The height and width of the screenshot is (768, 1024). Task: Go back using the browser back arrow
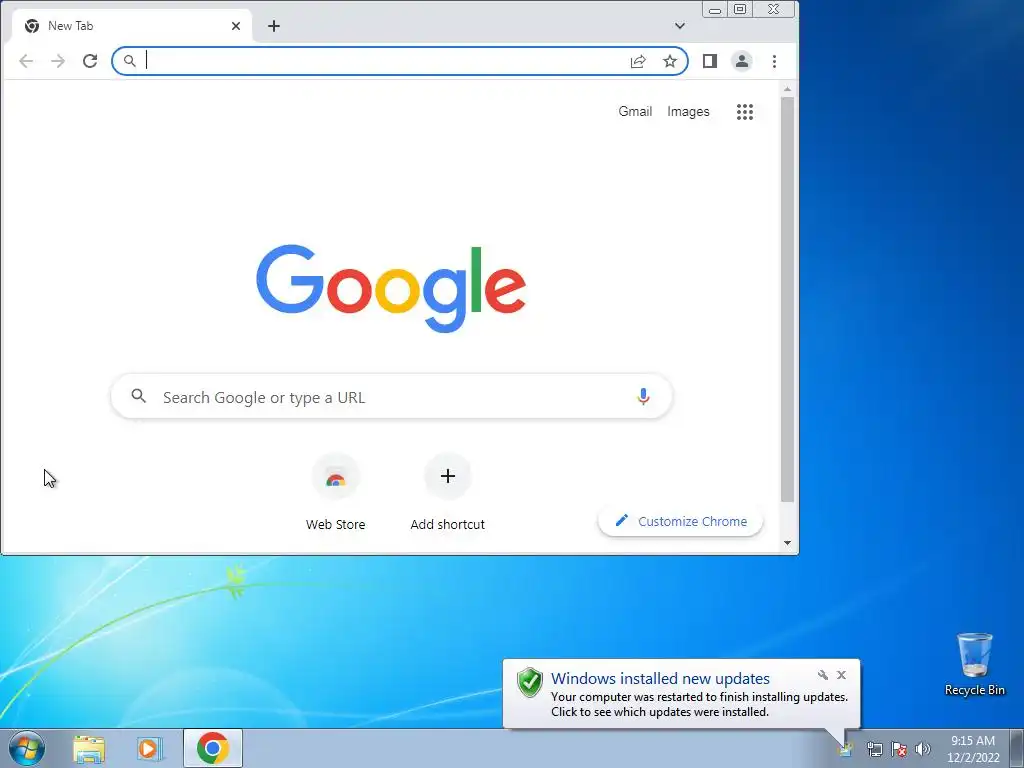[x=26, y=61]
